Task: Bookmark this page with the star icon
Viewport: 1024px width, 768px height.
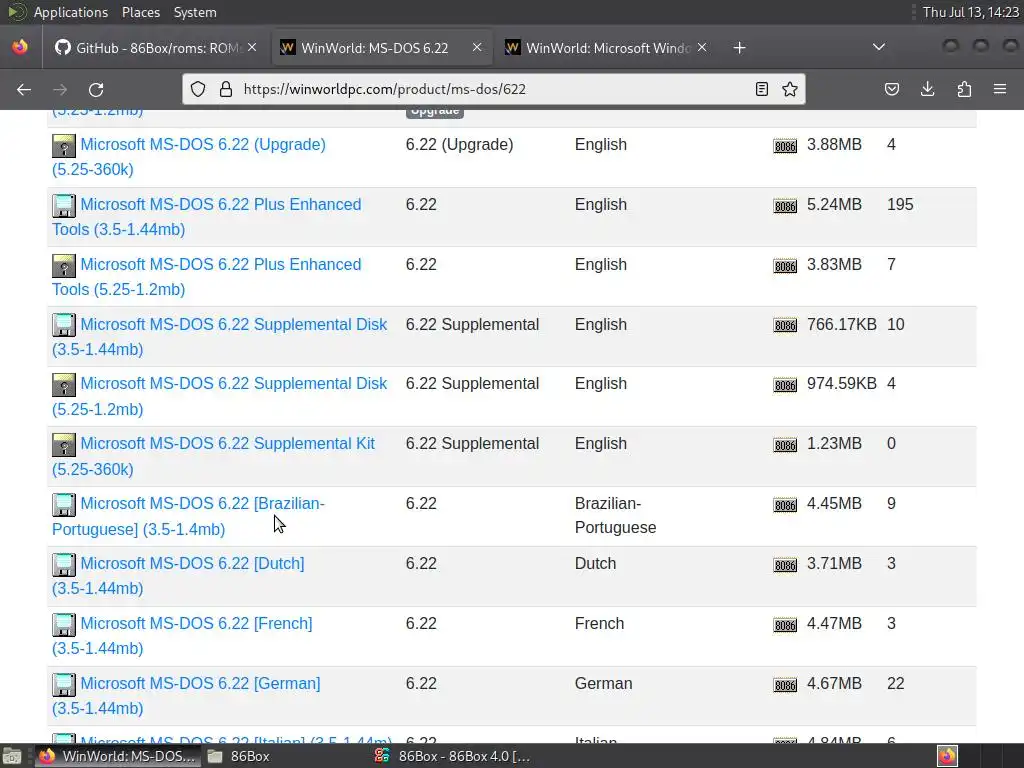Action: [x=790, y=89]
